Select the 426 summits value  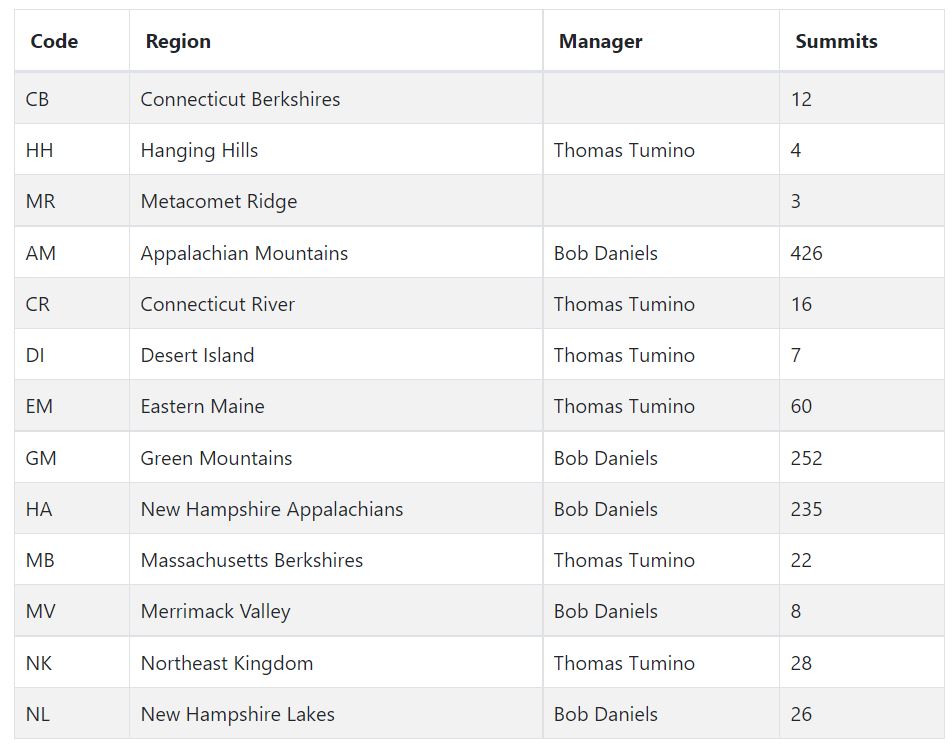coord(806,253)
